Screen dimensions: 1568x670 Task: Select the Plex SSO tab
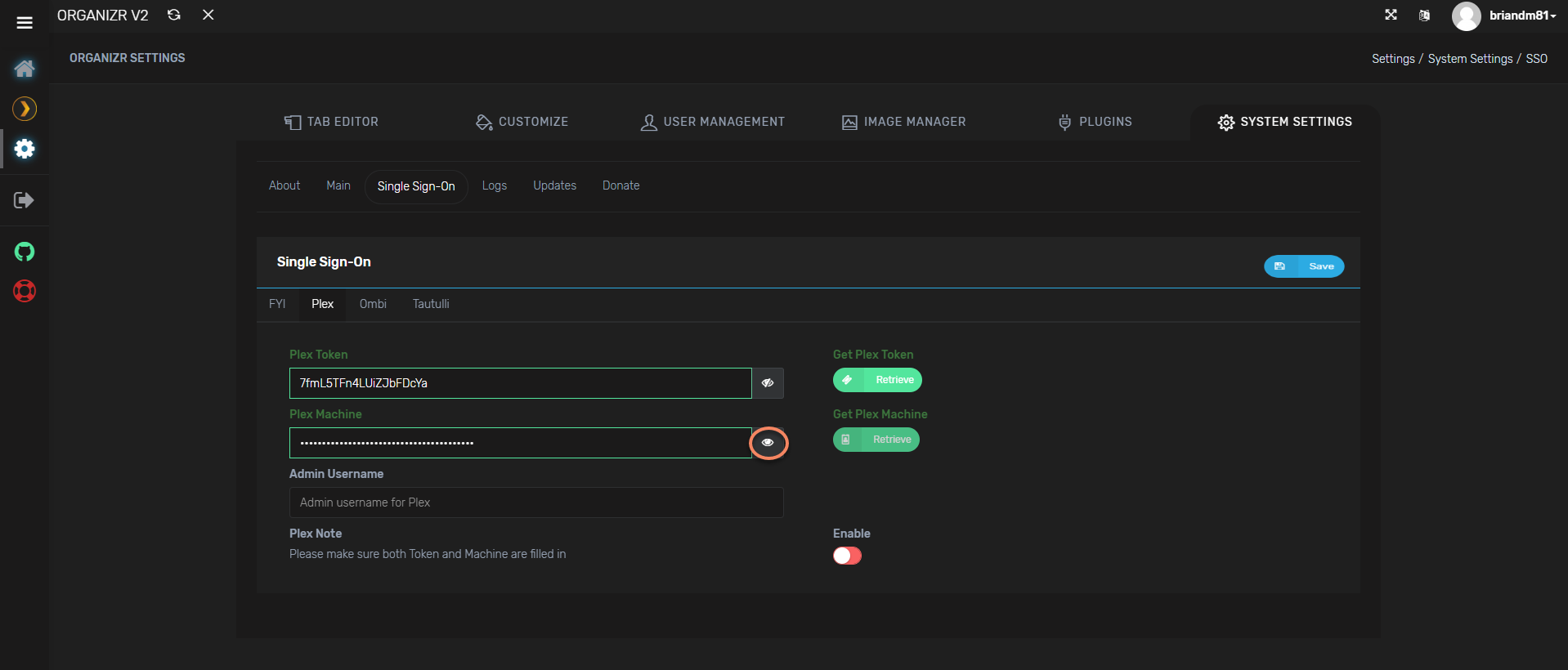pyautogui.click(x=322, y=304)
